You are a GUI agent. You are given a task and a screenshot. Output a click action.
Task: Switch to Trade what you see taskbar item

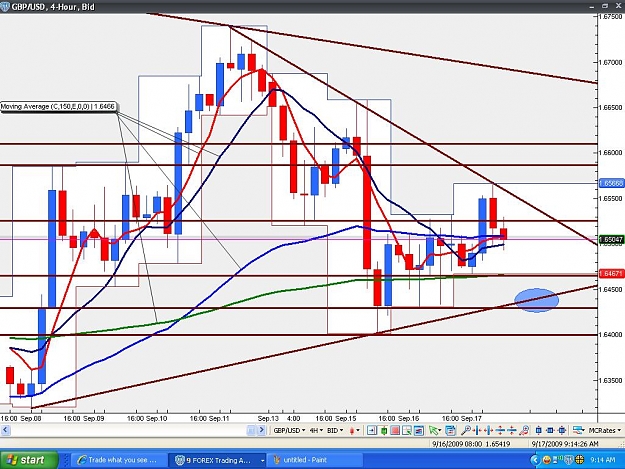118,460
